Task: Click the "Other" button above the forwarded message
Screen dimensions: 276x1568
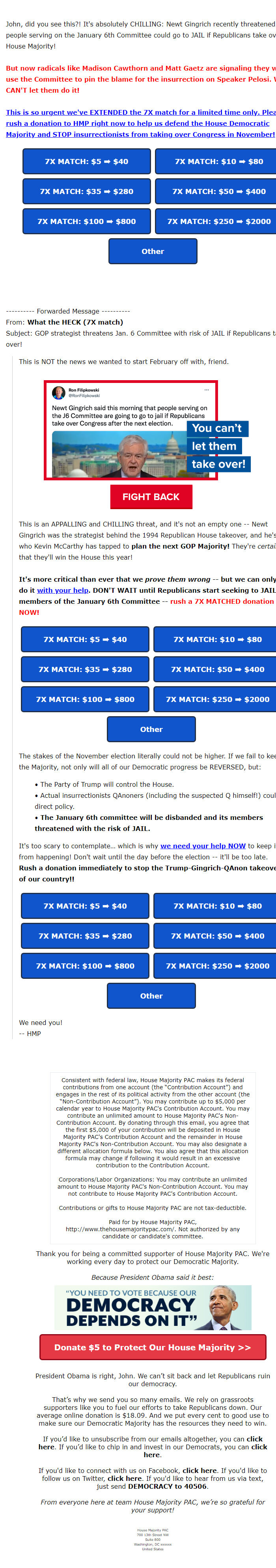Action: point(153,251)
